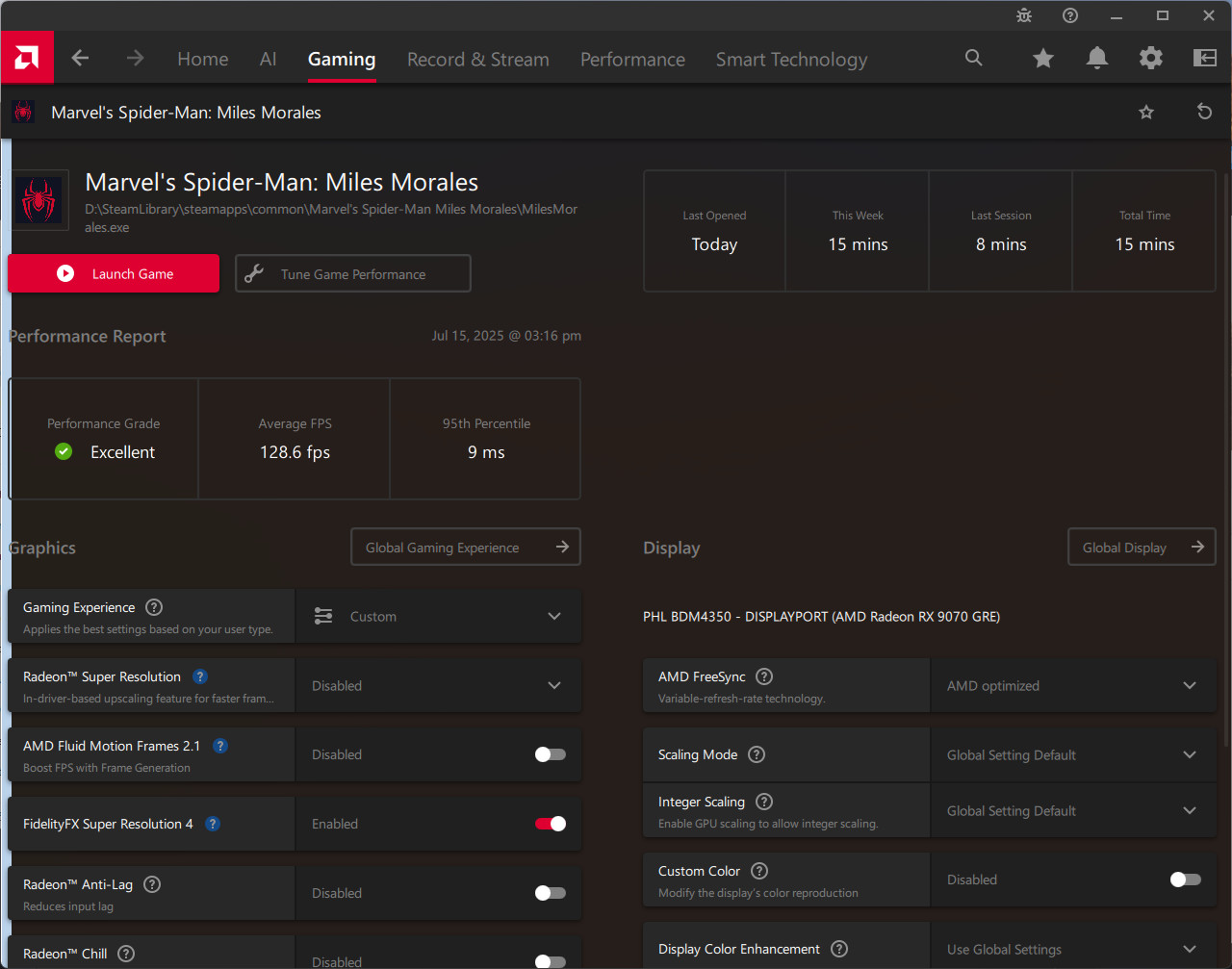Click the small Spider-Man breadcrumb icon

[x=23, y=112]
